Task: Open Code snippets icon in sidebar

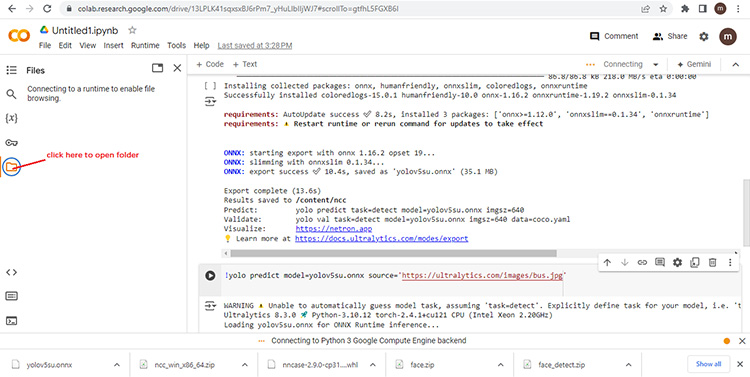Action: click(x=11, y=272)
